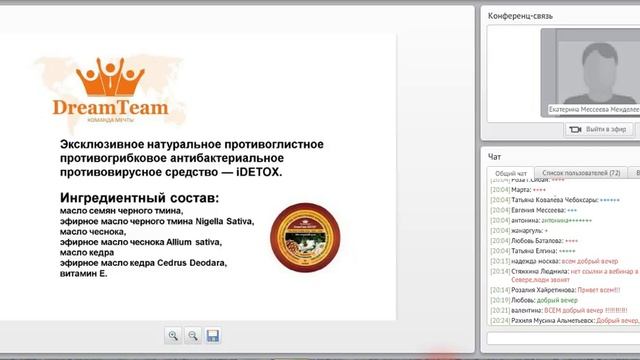Viewport: 640px width, 360px height.
Task: Click the 'Чат' panel heading
Action: click(x=494, y=157)
